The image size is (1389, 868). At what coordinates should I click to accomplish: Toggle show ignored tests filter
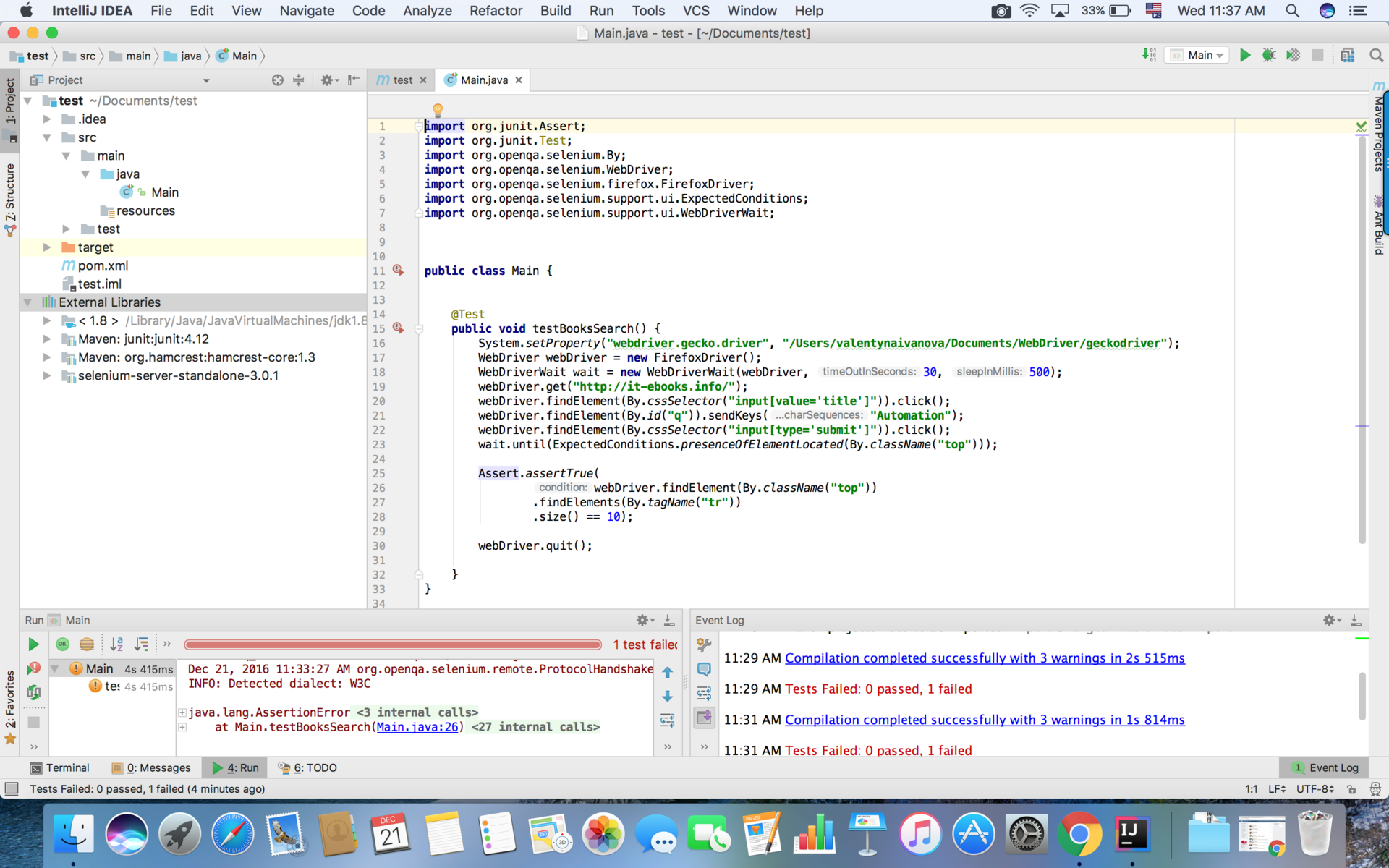coord(87,644)
